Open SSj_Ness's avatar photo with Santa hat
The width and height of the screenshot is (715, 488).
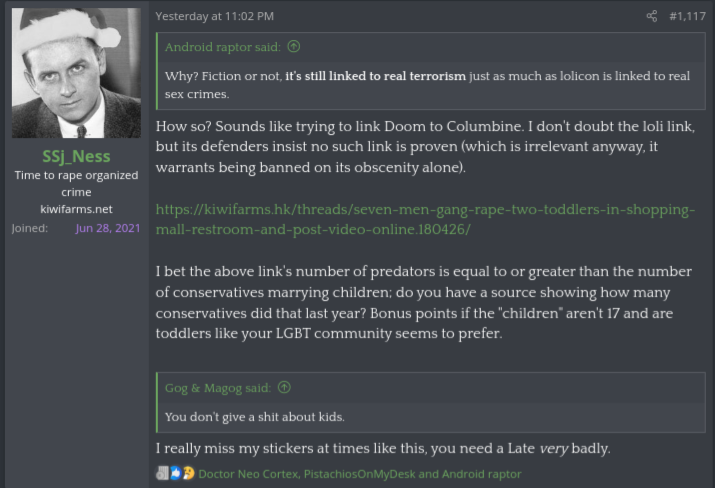tap(76, 73)
